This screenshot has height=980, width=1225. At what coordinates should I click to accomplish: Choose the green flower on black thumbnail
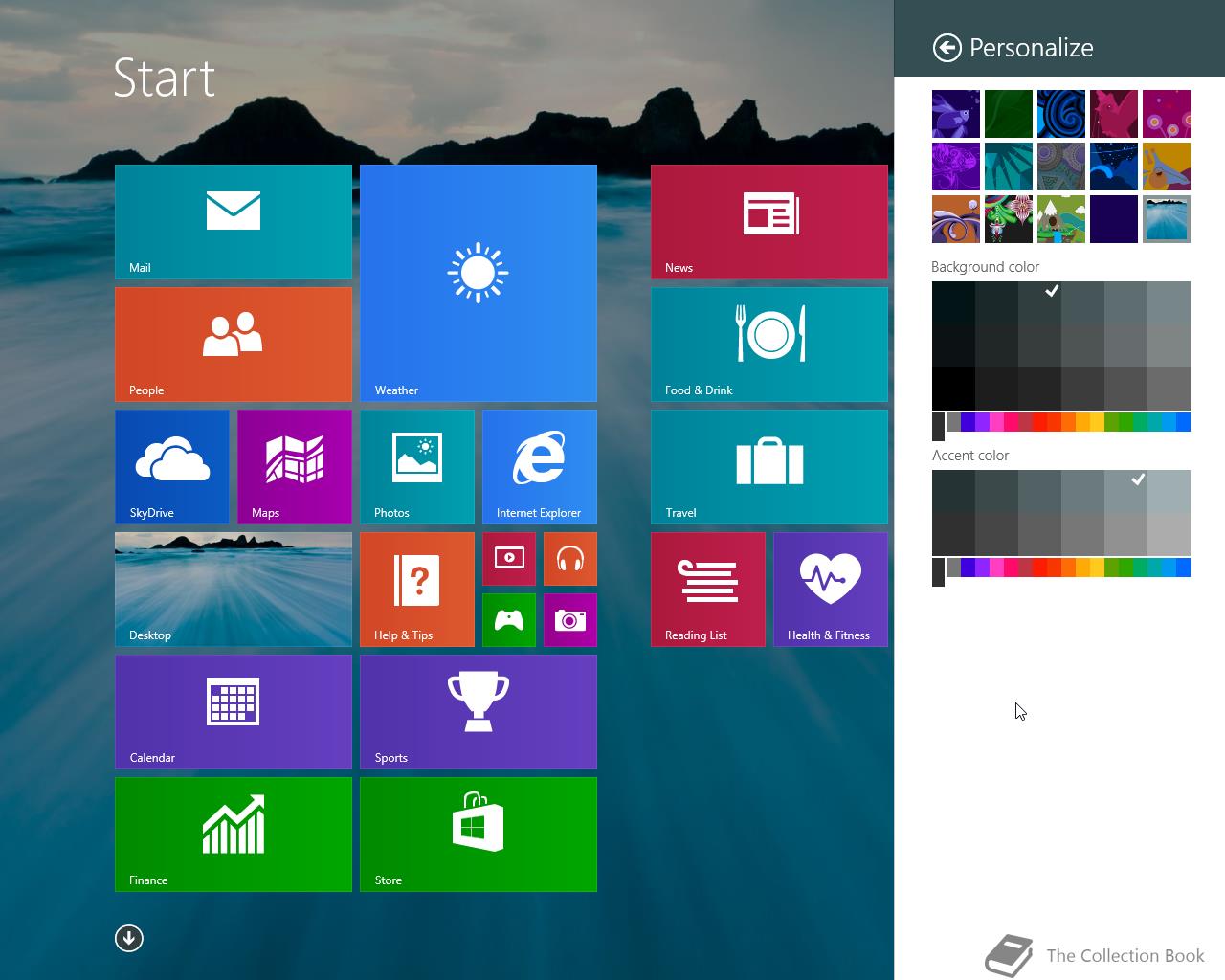point(1009,219)
